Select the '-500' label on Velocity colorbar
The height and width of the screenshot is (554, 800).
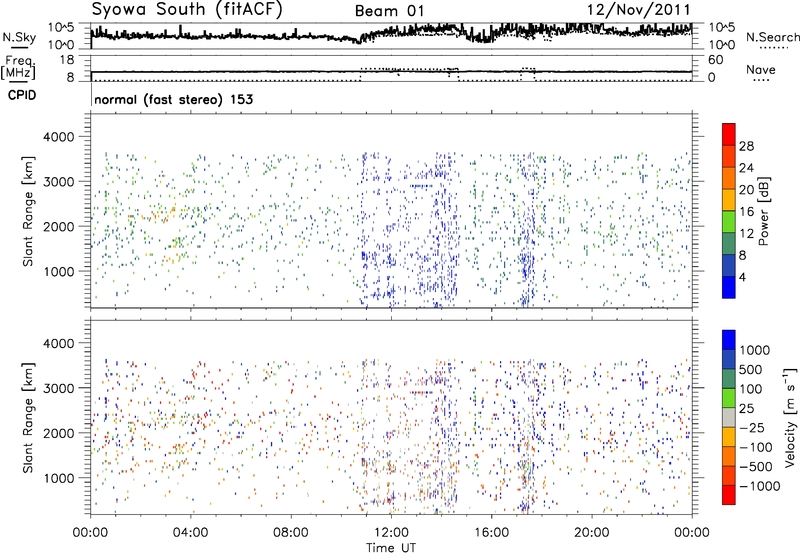point(756,466)
